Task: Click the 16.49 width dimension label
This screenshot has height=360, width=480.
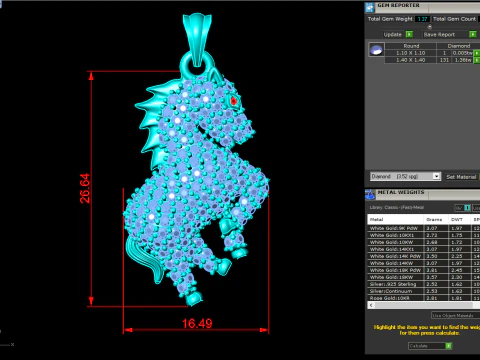Action: point(197,323)
